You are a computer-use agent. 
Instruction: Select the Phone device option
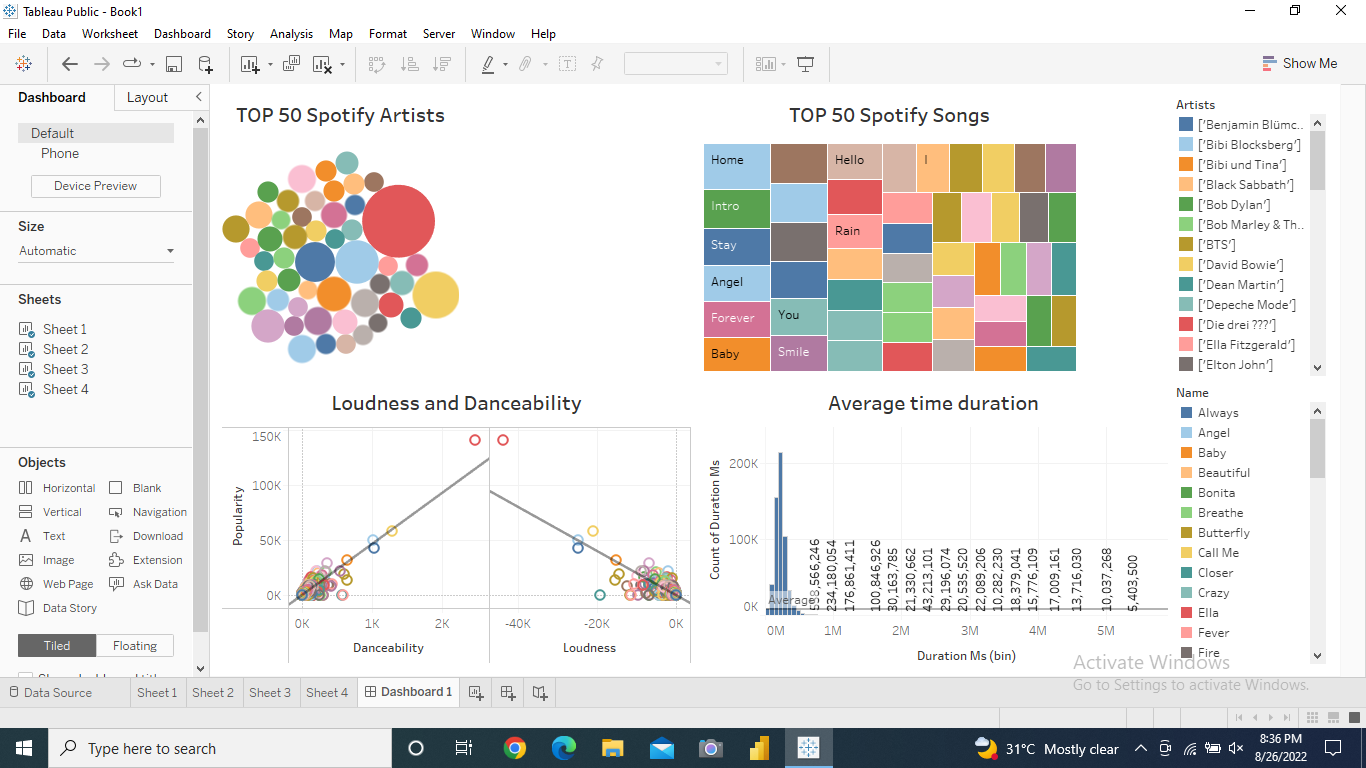[x=59, y=153]
